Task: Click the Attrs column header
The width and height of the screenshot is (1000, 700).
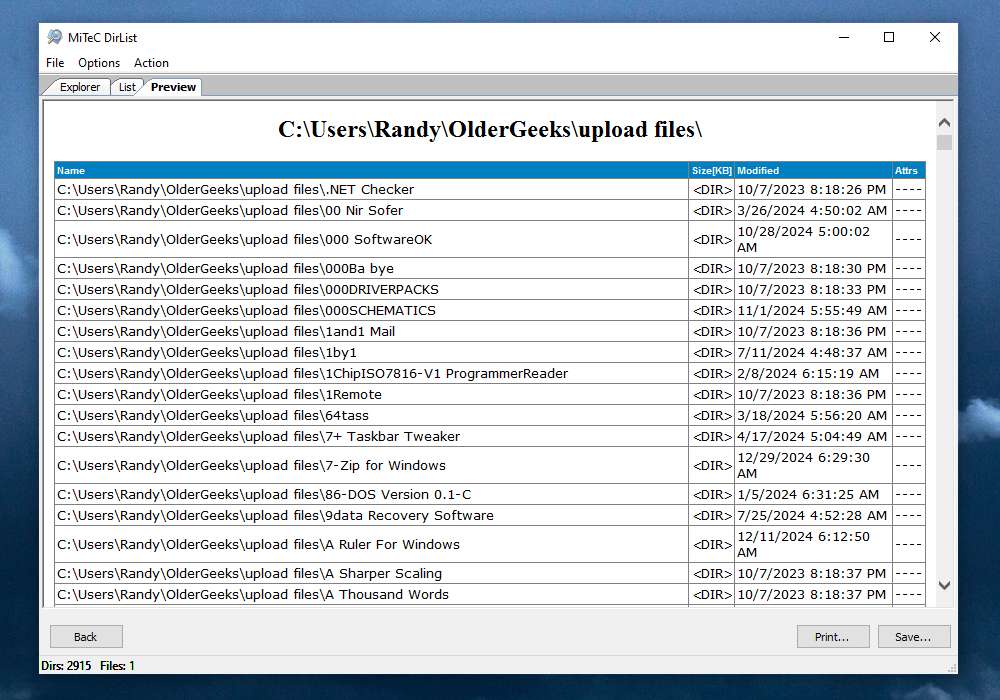Action: 909,170
